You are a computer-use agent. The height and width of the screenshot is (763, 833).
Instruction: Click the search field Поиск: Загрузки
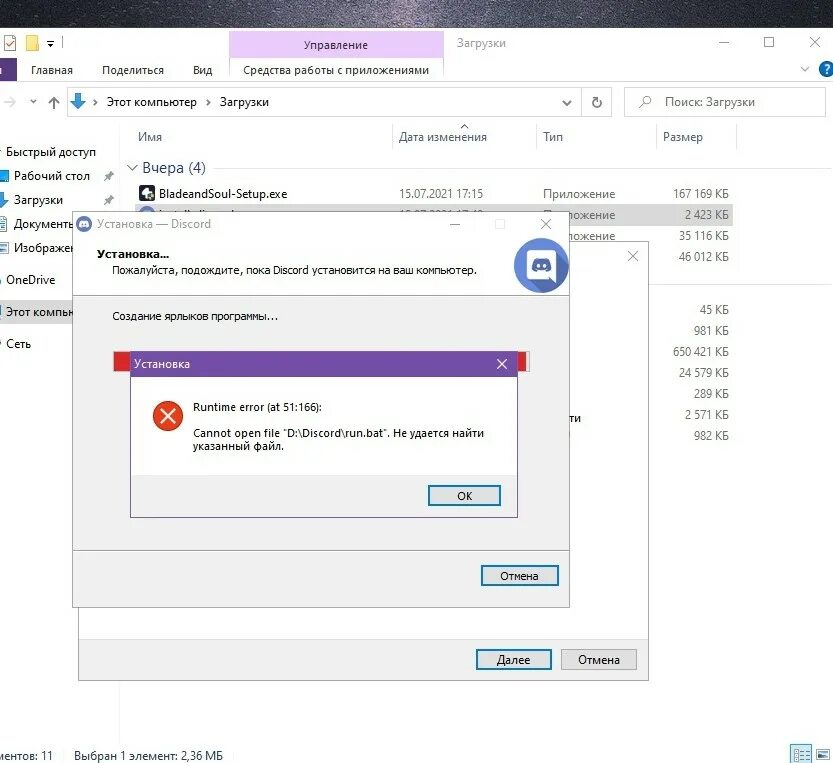click(x=725, y=102)
